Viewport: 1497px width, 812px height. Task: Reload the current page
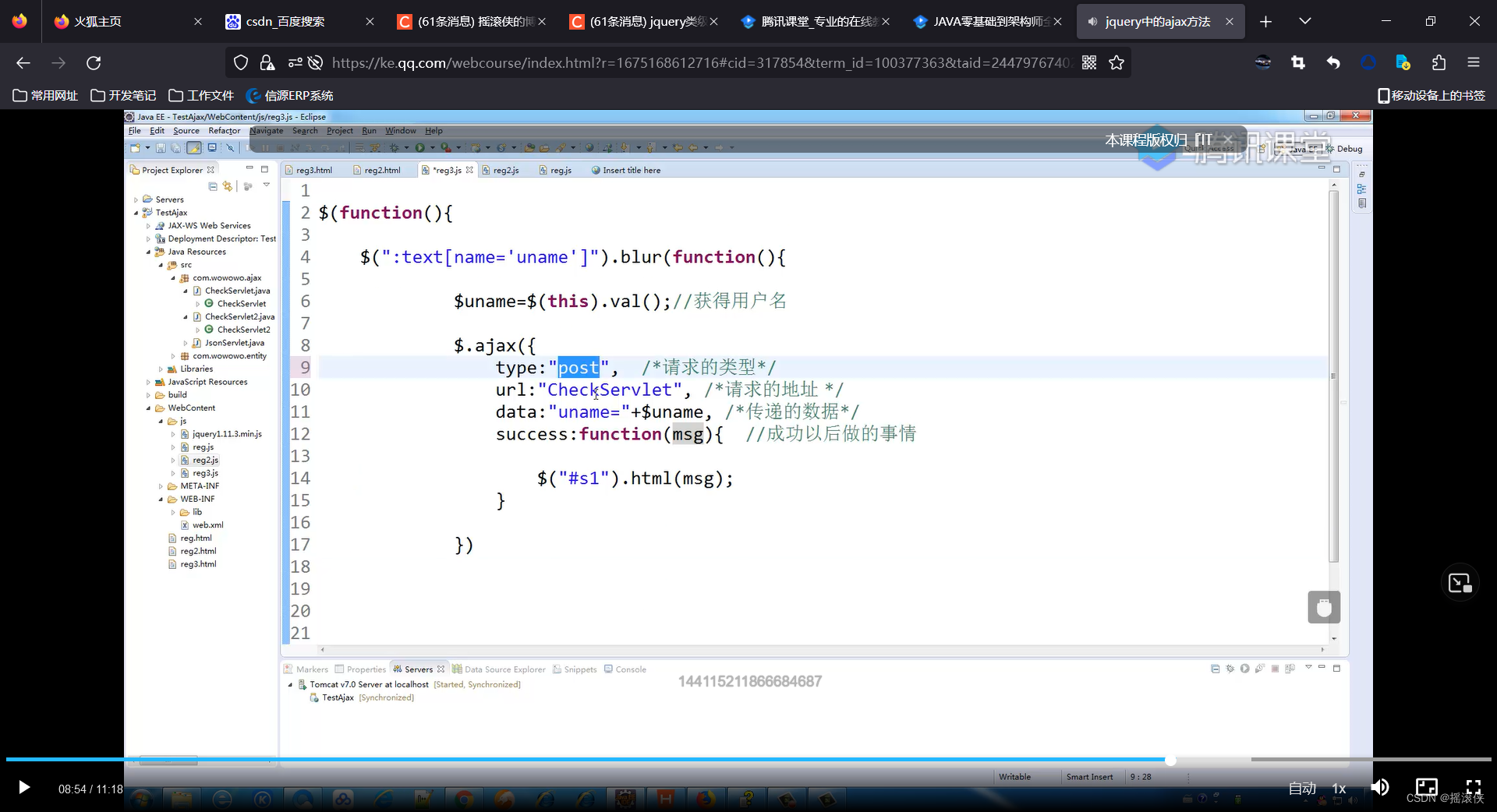94,62
